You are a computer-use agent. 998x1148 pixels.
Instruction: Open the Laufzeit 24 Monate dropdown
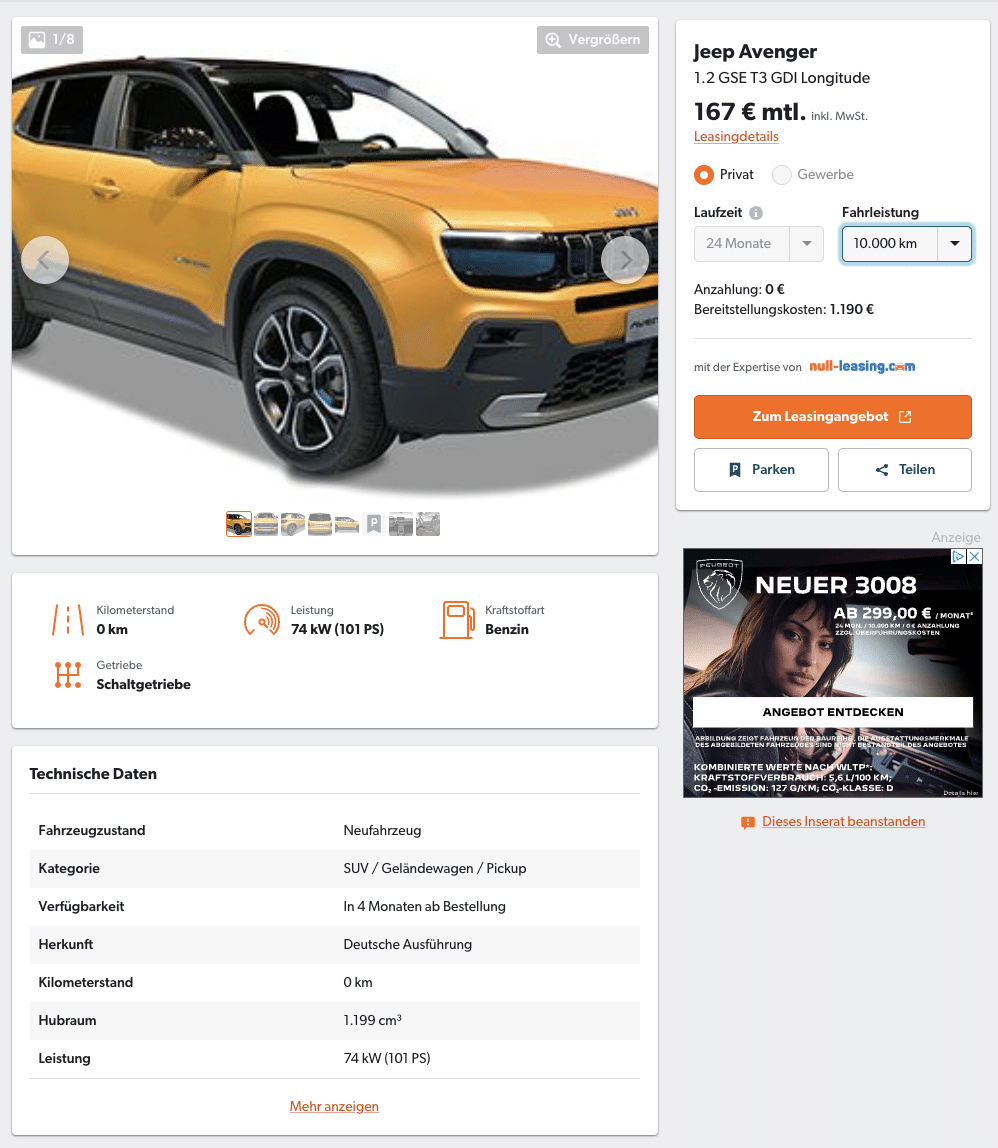pyautogui.click(x=759, y=244)
